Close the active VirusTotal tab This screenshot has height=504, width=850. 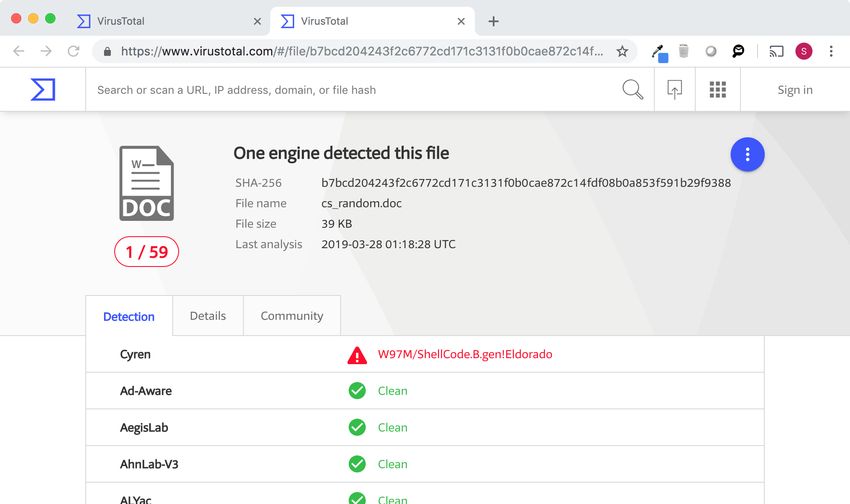(x=461, y=21)
